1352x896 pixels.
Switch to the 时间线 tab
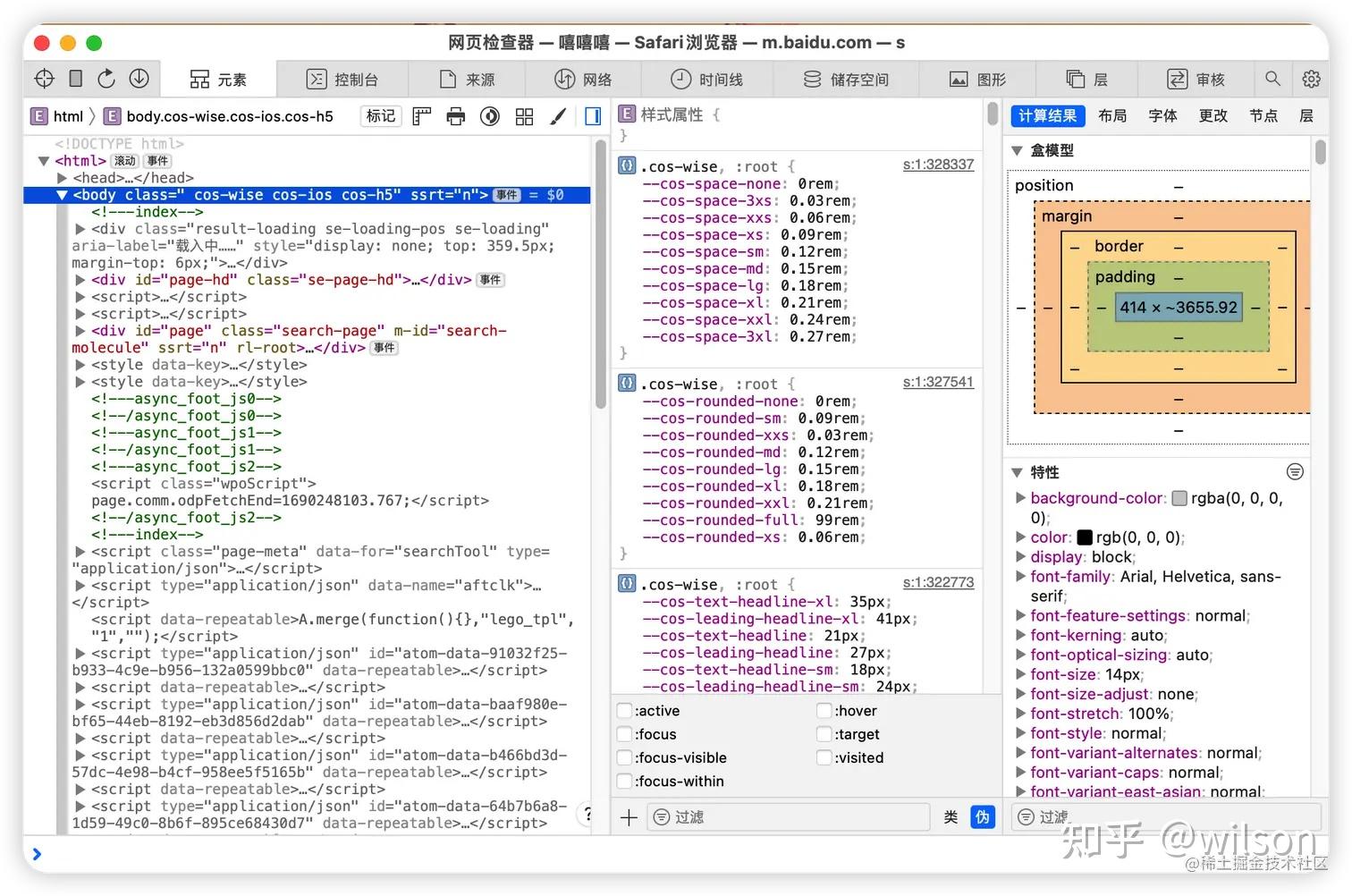tap(706, 80)
